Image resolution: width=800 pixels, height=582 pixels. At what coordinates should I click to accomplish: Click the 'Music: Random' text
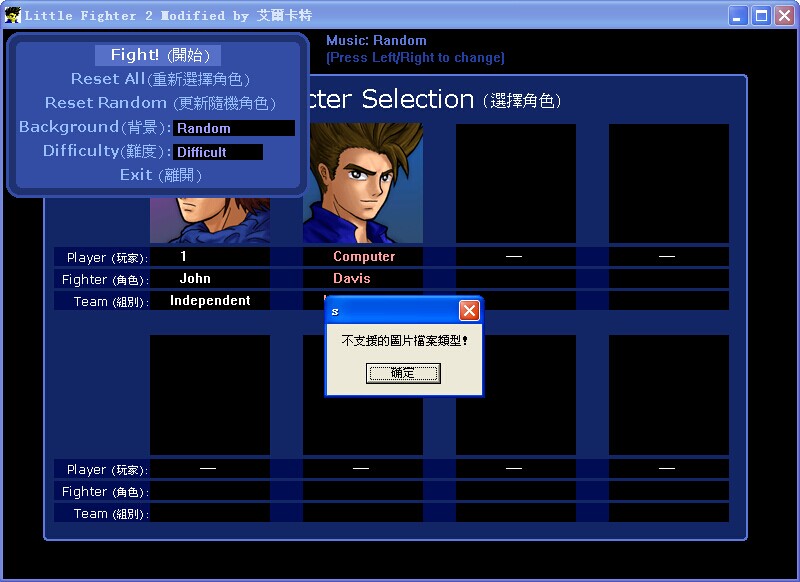[376, 40]
